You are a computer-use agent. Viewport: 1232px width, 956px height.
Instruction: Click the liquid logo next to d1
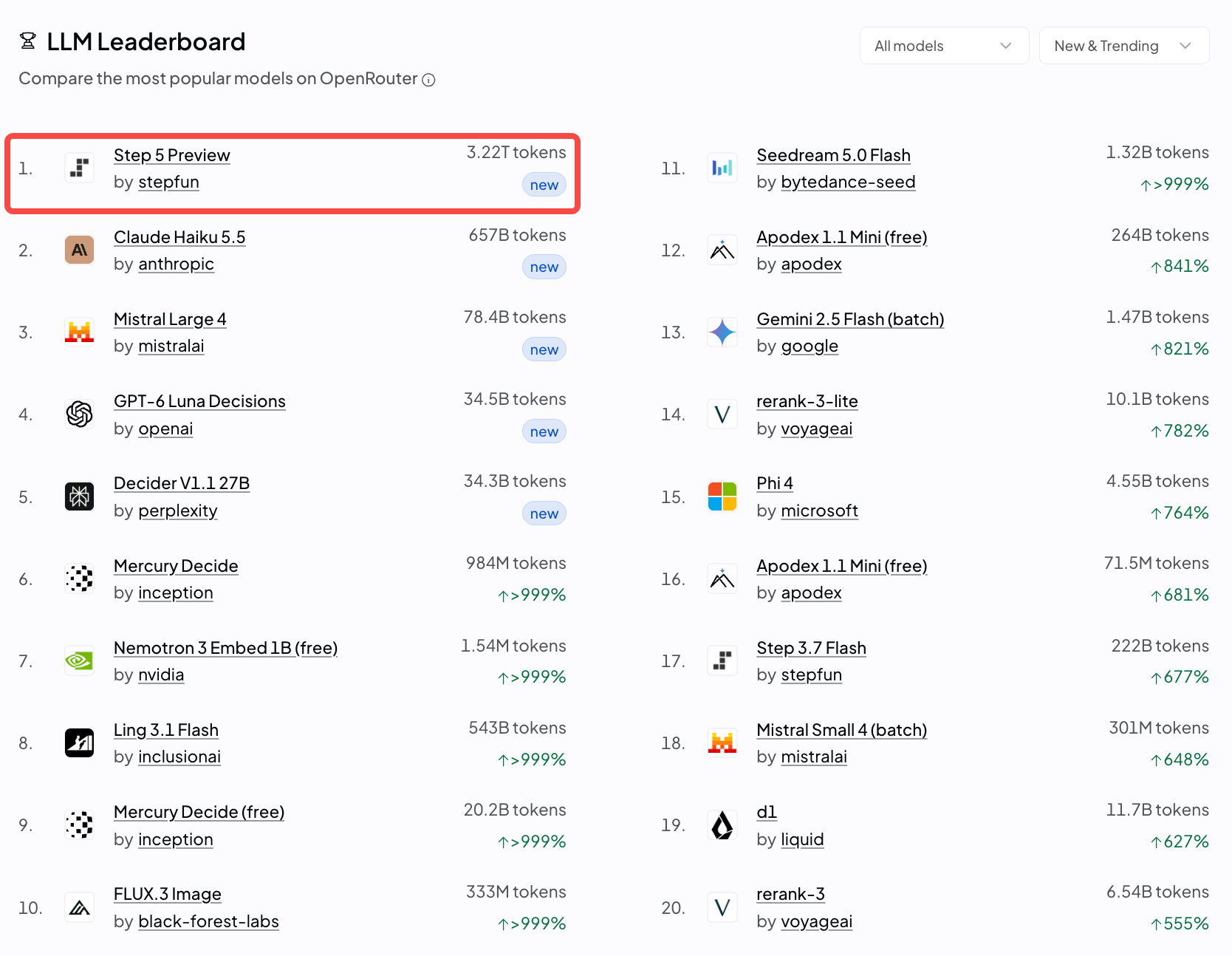722,825
